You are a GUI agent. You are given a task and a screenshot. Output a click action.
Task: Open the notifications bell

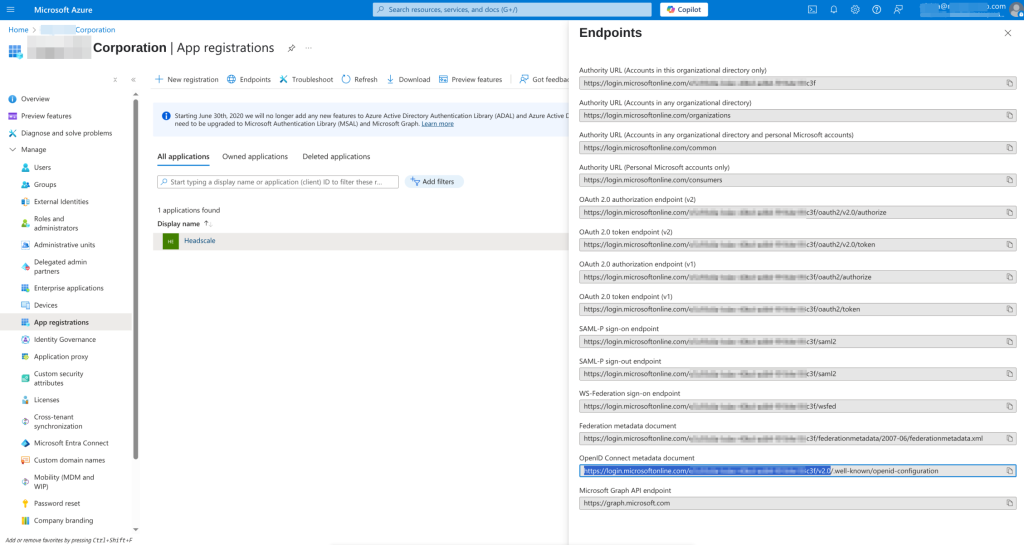click(834, 10)
